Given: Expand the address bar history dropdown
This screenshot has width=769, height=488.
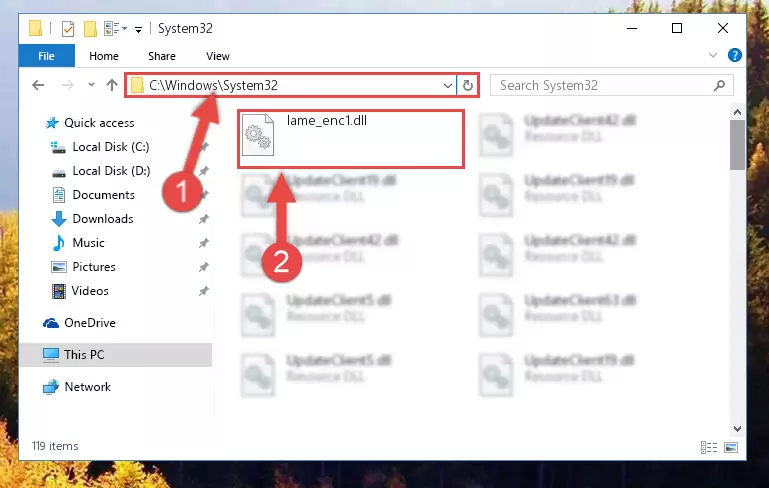Looking at the screenshot, I should pyautogui.click(x=447, y=85).
